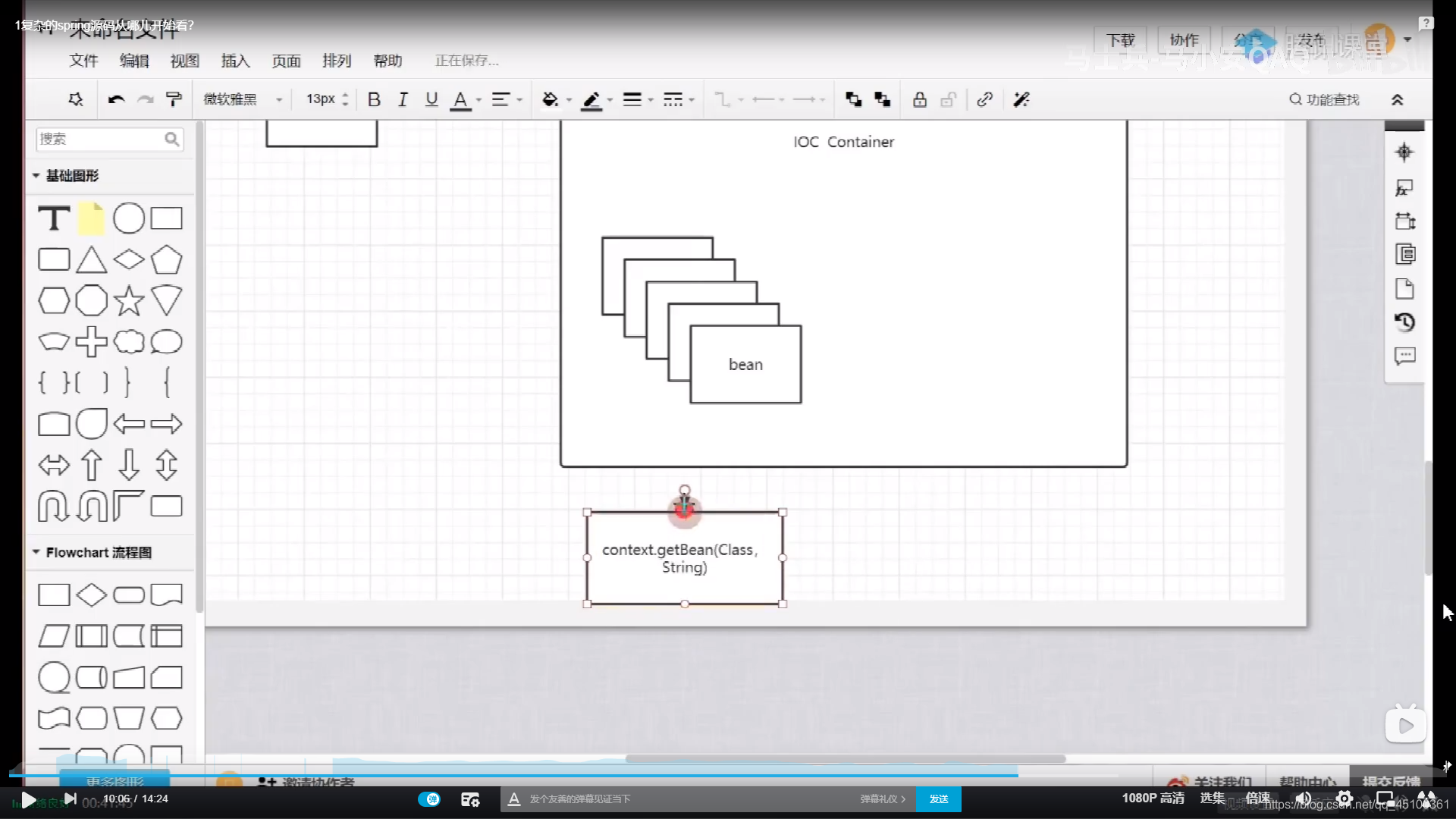Click the 协作 button
This screenshot has height=819, width=1456.
(1184, 39)
